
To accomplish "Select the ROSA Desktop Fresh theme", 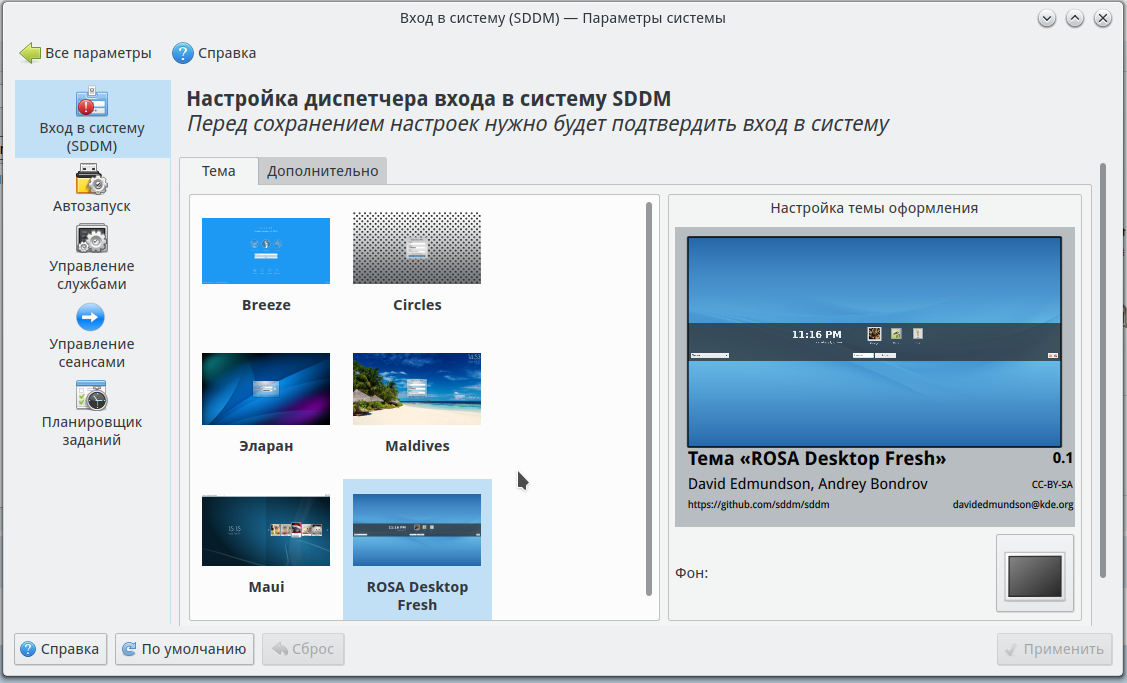I will pos(417,550).
